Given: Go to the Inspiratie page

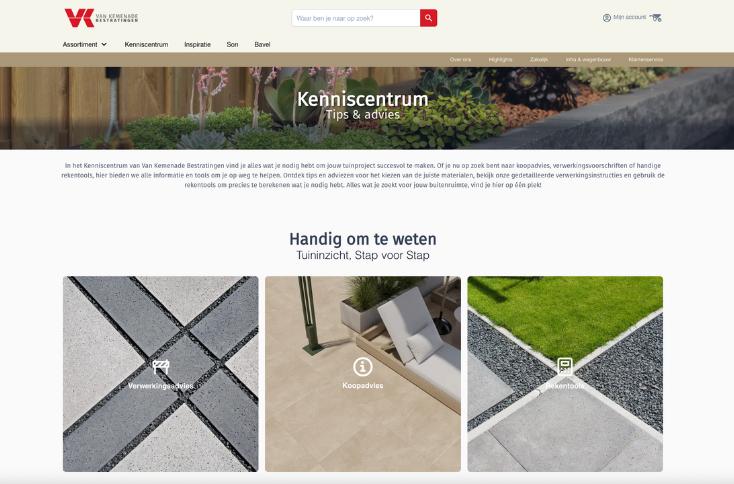Looking at the screenshot, I should [197, 44].
